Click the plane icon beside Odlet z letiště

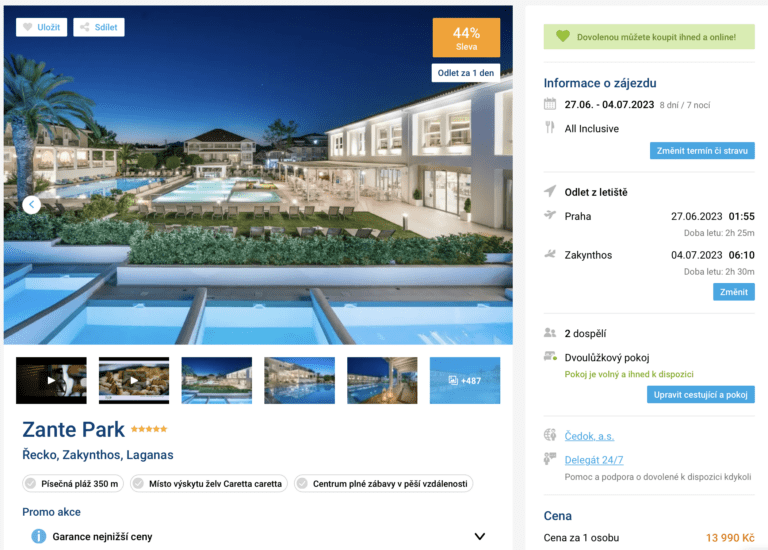pos(550,191)
